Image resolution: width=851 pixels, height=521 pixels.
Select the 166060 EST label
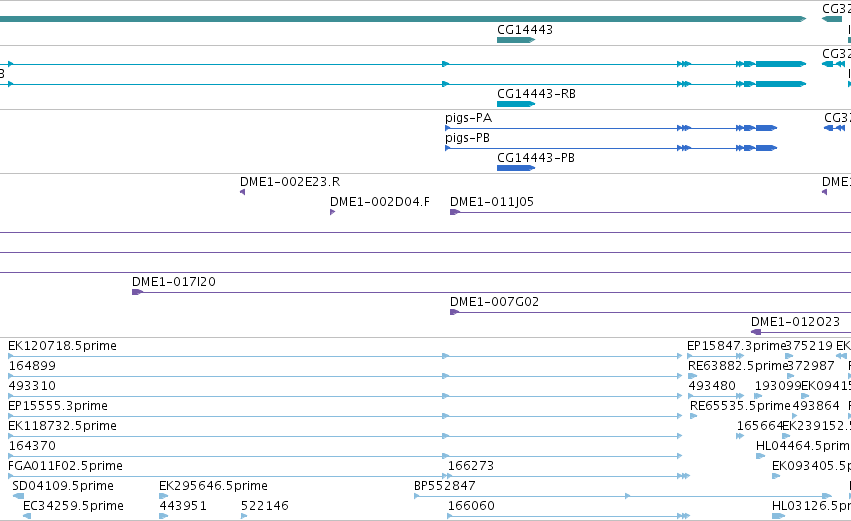point(471,506)
